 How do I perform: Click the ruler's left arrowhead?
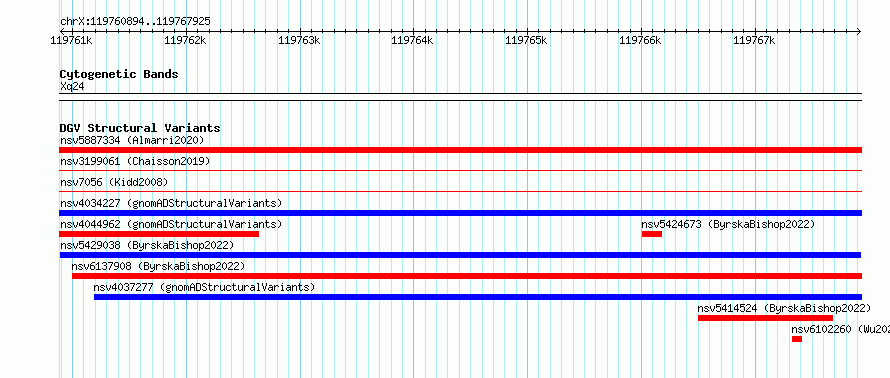(x=62, y=31)
